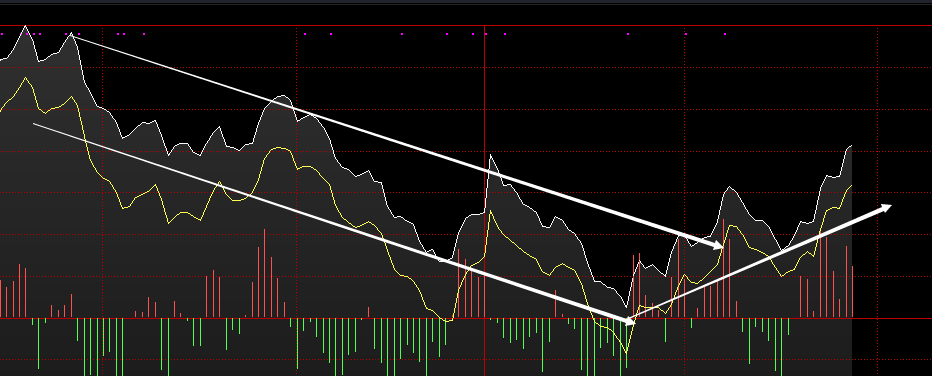The width and height of the screenshot is (932, 376).
Task: Click the left starting end of lower trend line
Action: point(34,124)
